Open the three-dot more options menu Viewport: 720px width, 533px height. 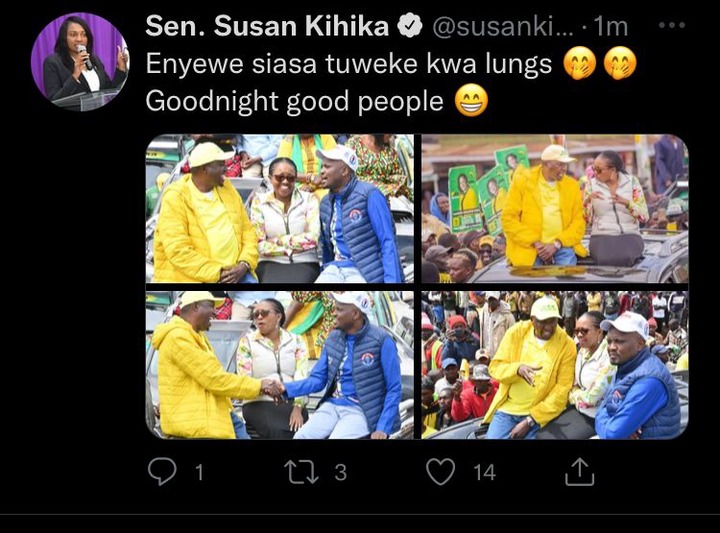672,25
